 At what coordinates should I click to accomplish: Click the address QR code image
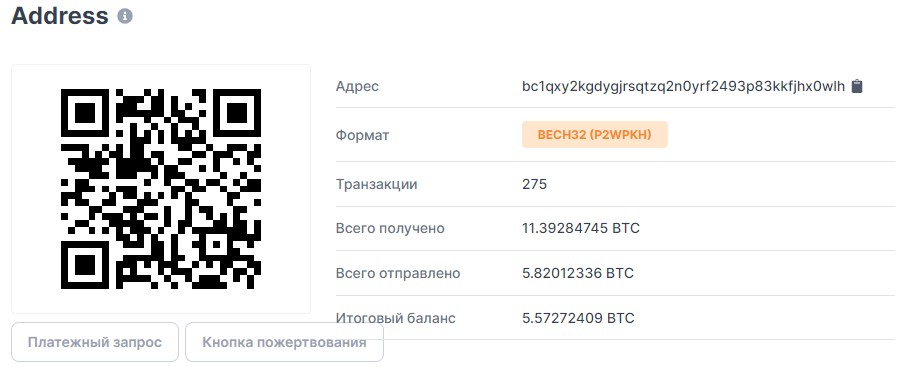pos(161,189)
